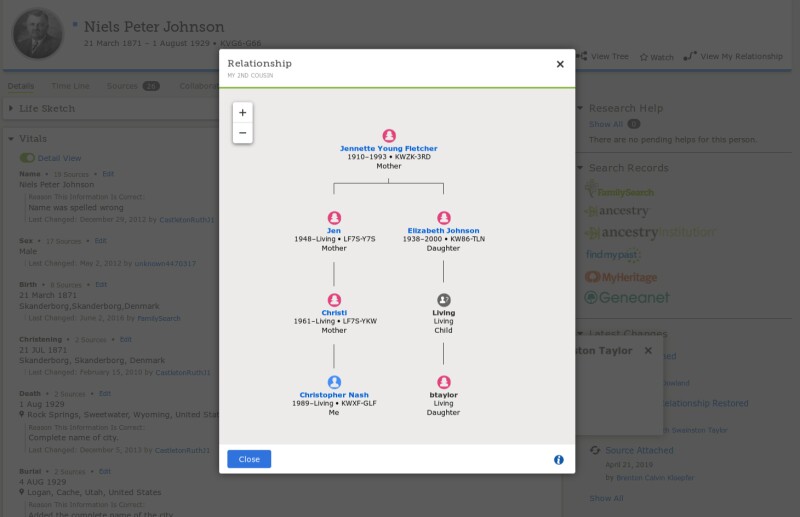Screen dimensions: 800x517
Task: Open the Christopher Nash name link
Action: (x=334, y=395)
